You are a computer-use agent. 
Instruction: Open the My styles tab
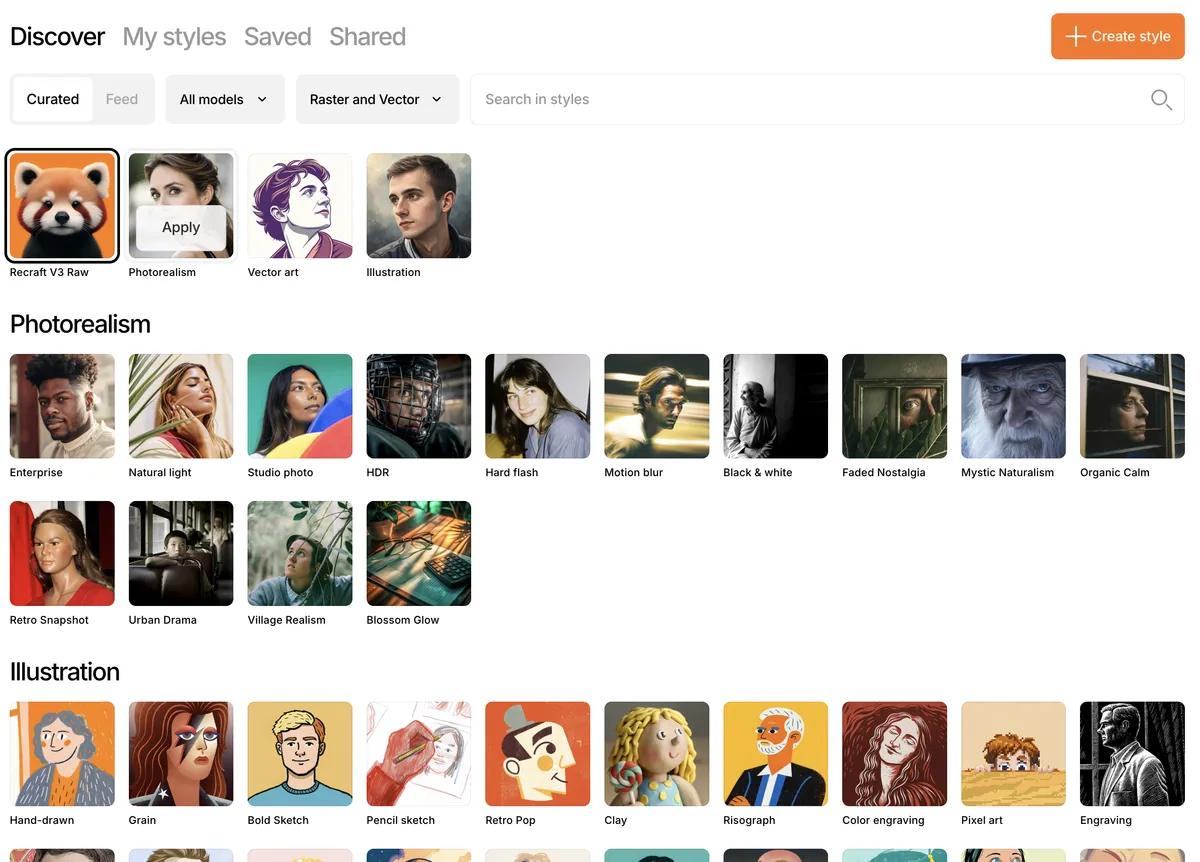[174, 37]
